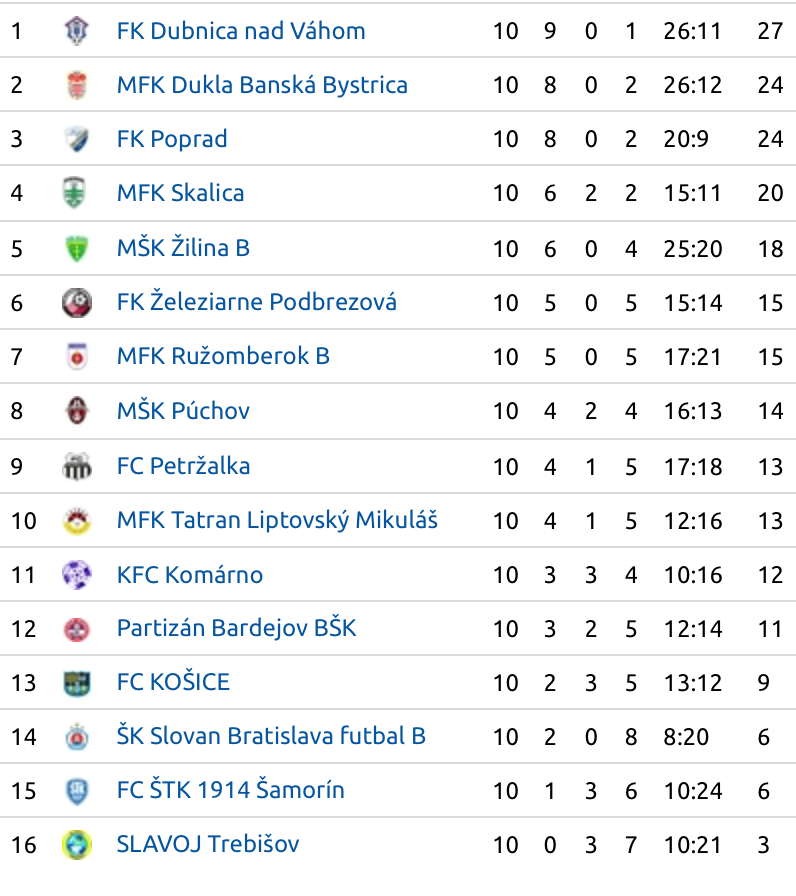Click the SLAVOJ Trebišov round logo

point(77,845)
